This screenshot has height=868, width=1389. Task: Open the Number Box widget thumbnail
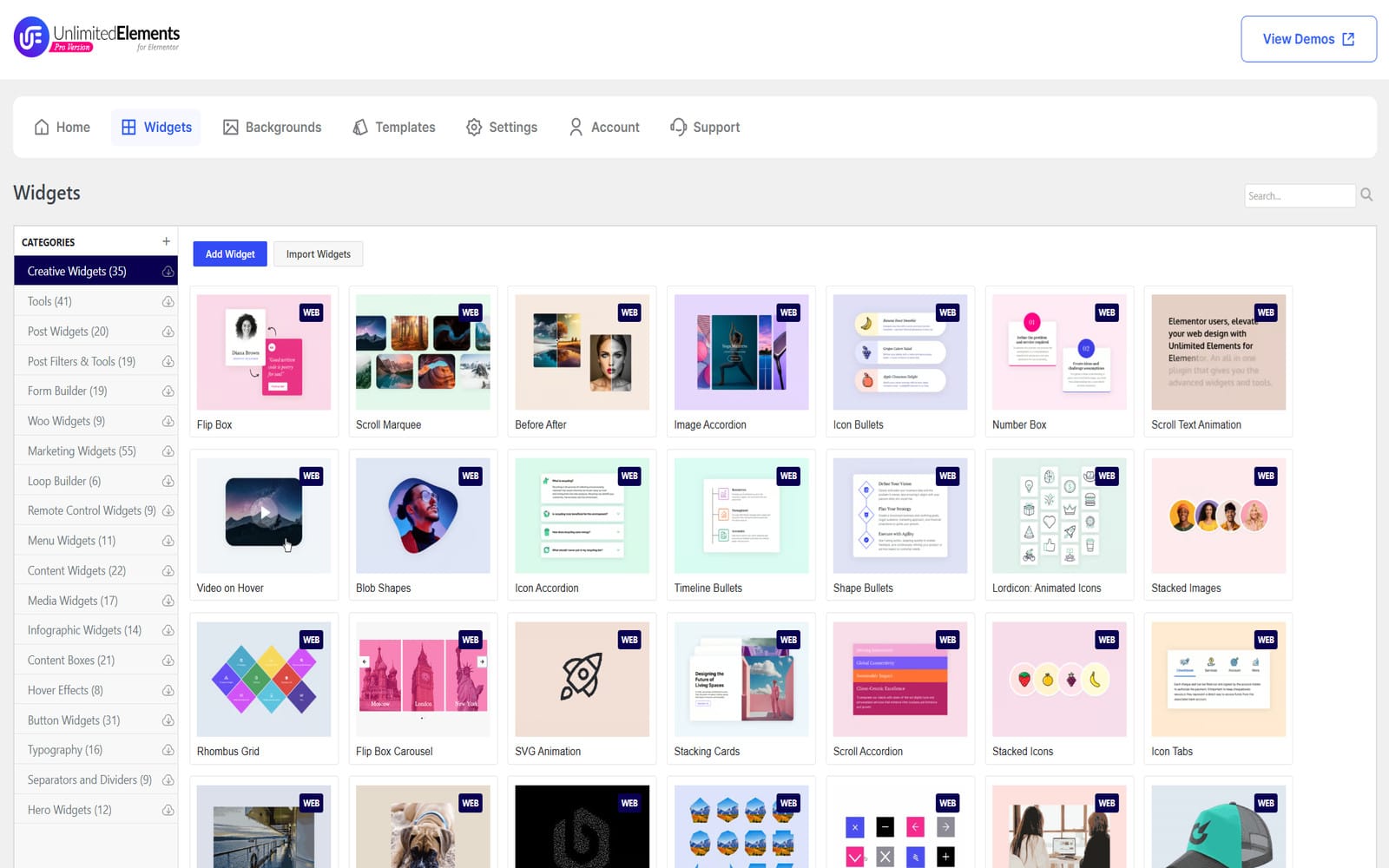pos(1059,352)
